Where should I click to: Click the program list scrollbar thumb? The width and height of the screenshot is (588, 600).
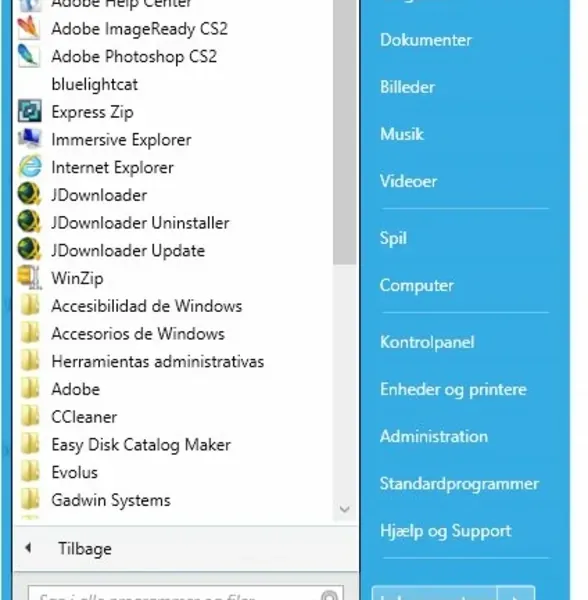coord(344,130)
